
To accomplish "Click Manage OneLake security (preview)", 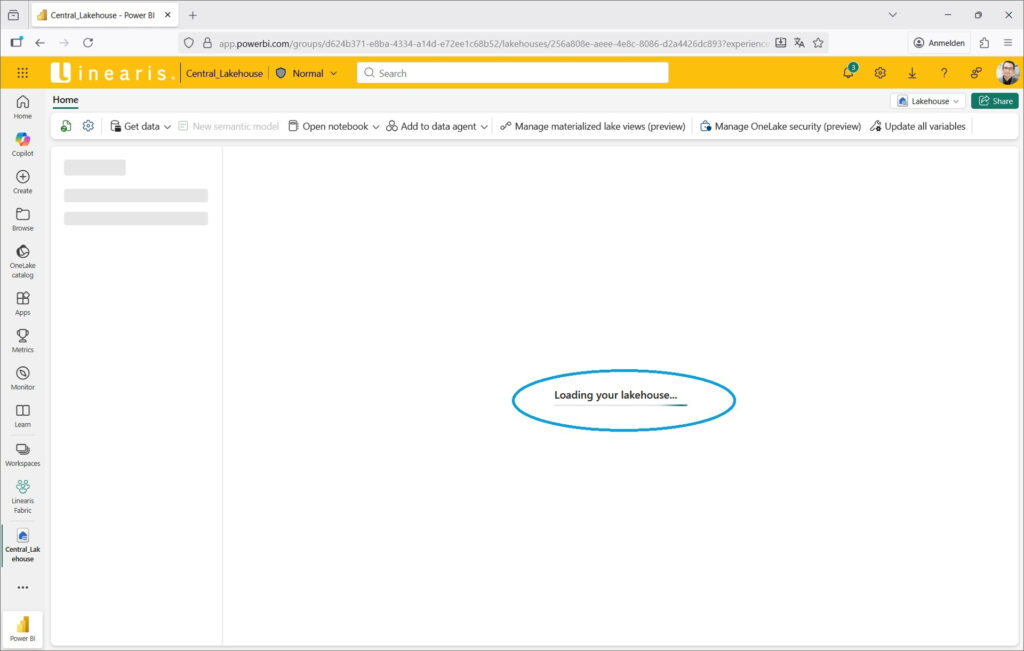I will tap(780, 127).
